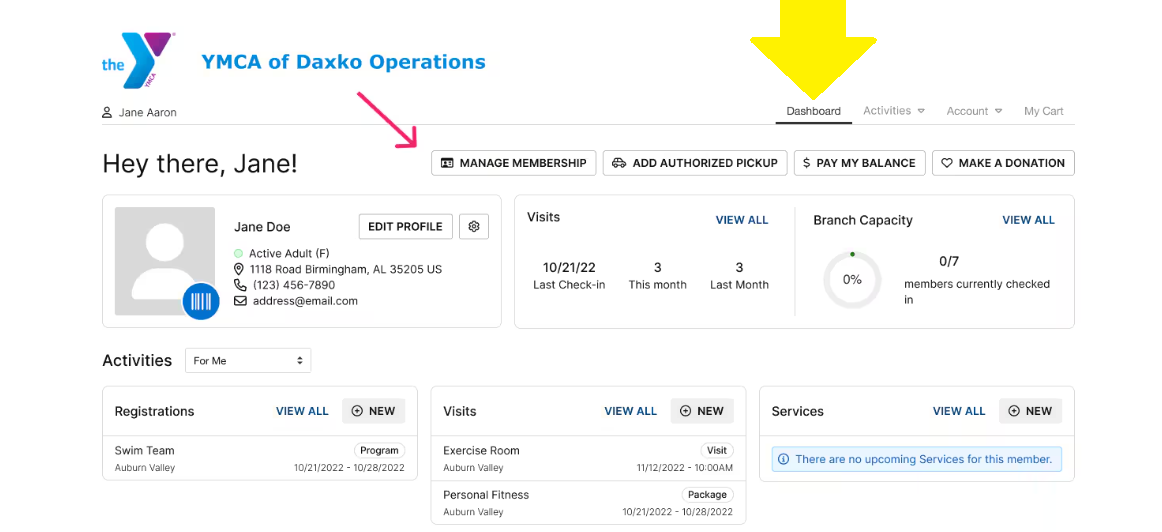Click the user icon beside Jane Aaron
This screenshot has width=1162, height=532.
point(107,112)
